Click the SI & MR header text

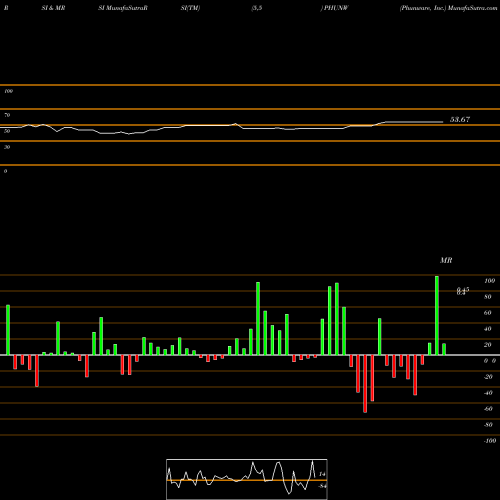tap(53, 8)
